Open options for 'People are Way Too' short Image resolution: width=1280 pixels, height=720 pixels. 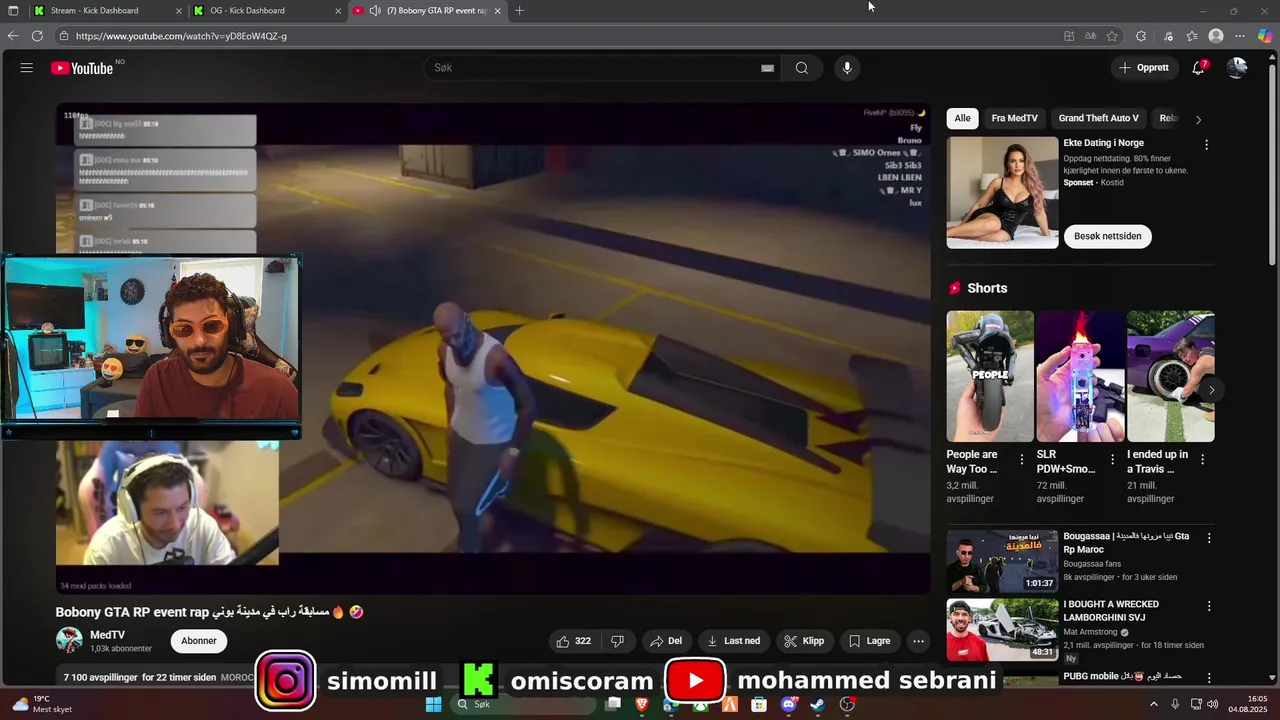(1021, 459)
